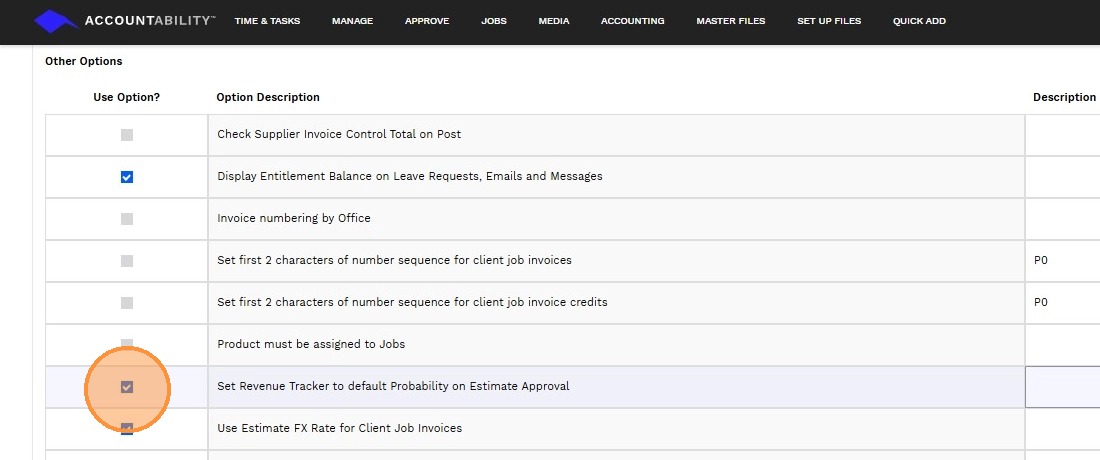Open the Quick Add menu

click(x=919, y=21)
